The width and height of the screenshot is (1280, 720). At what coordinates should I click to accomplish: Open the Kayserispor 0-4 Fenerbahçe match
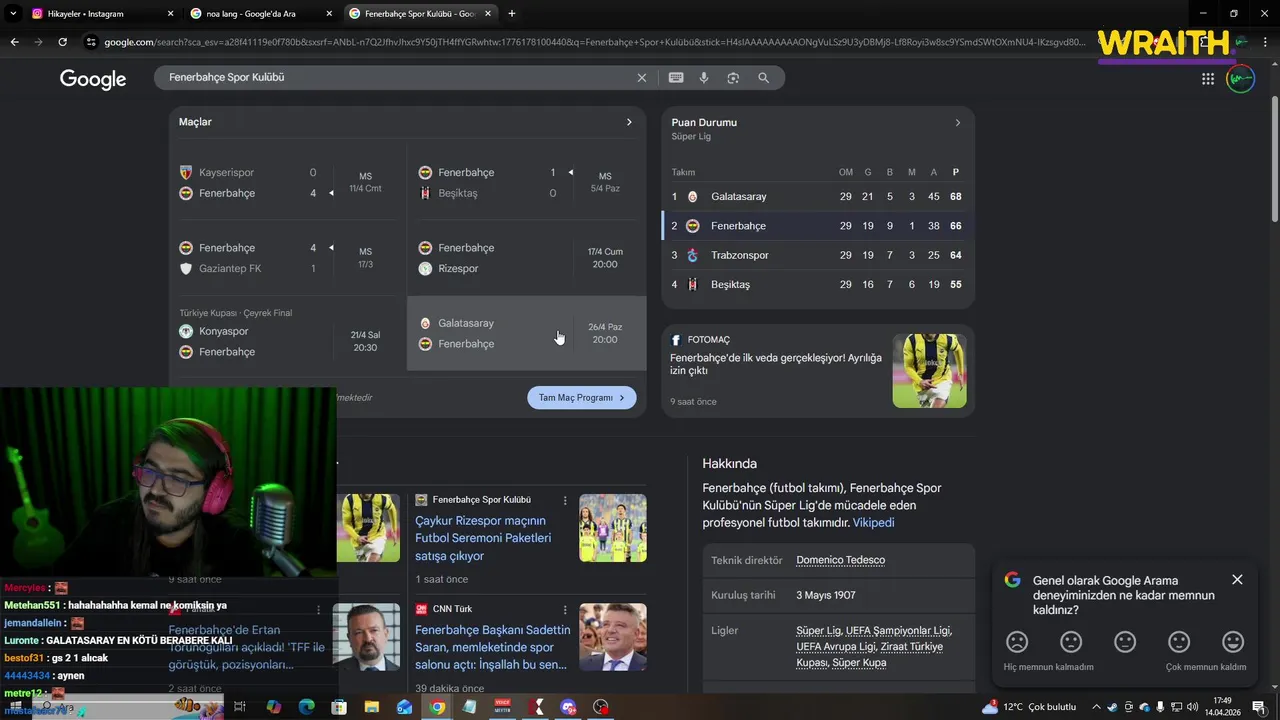pos(287,183)
